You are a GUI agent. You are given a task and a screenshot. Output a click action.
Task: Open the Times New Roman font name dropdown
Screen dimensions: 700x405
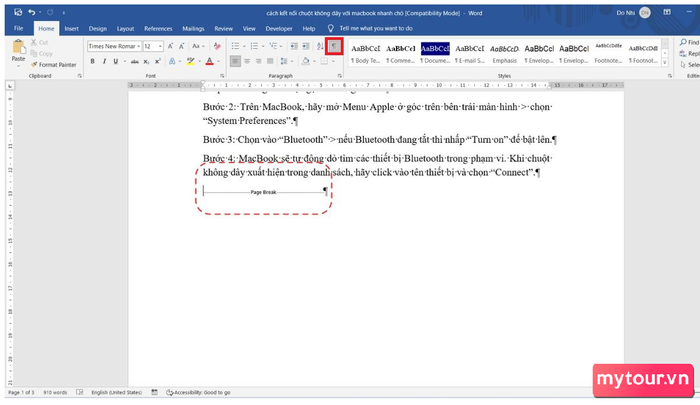tap(139, 46)
